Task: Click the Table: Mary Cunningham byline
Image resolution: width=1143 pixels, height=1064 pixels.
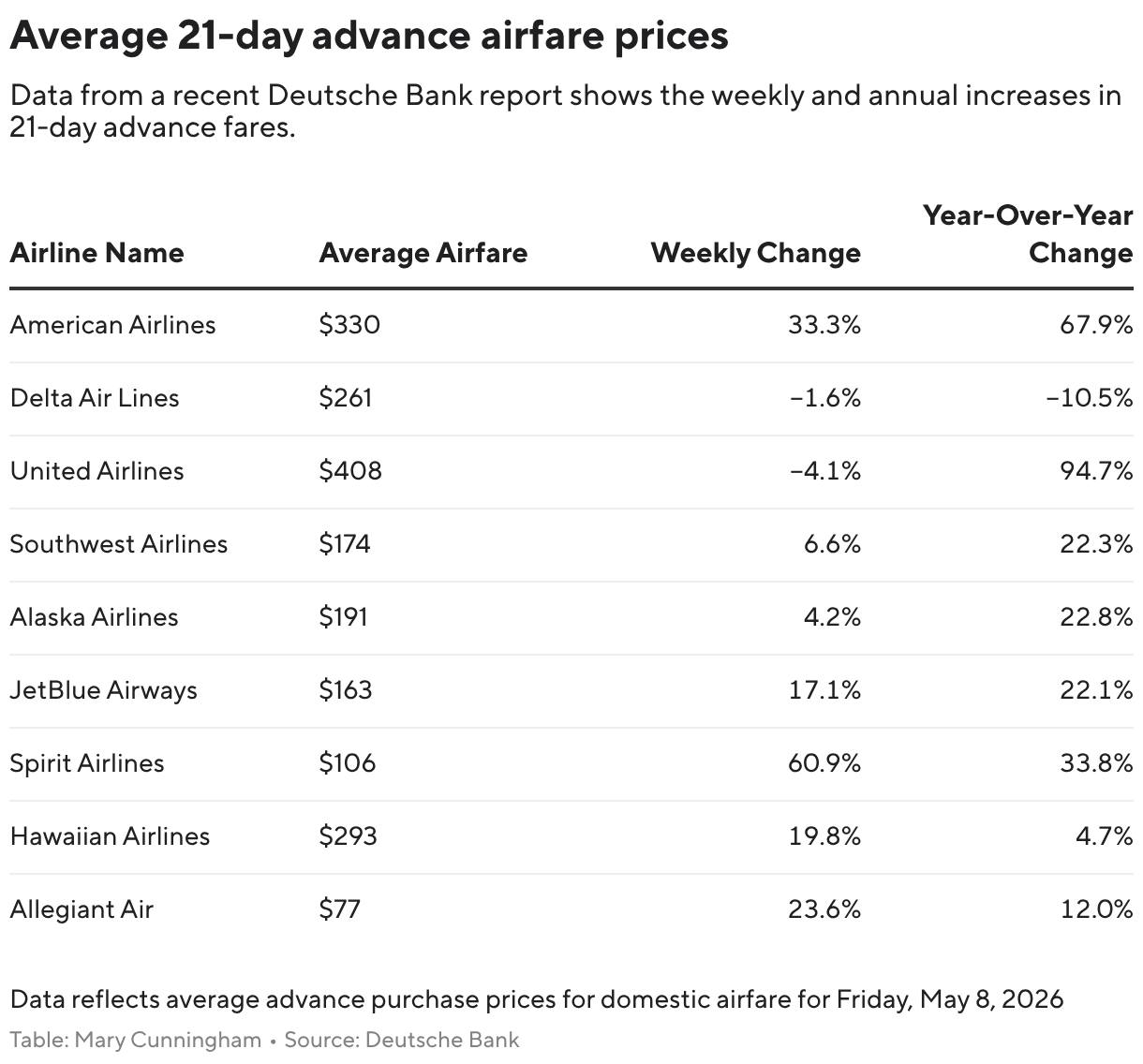Action: 136,1040
